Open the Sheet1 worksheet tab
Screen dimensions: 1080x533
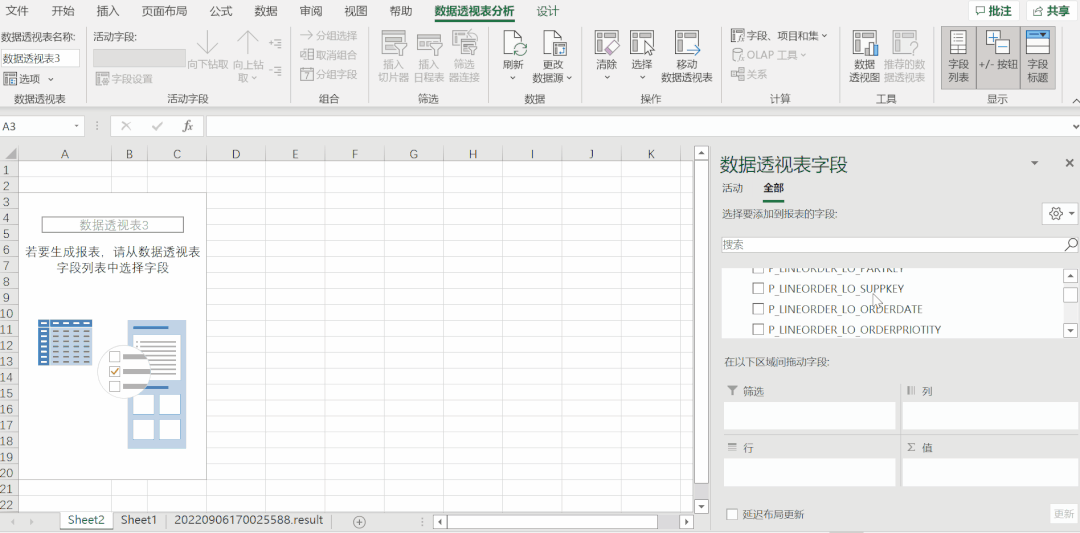[139, 520]
